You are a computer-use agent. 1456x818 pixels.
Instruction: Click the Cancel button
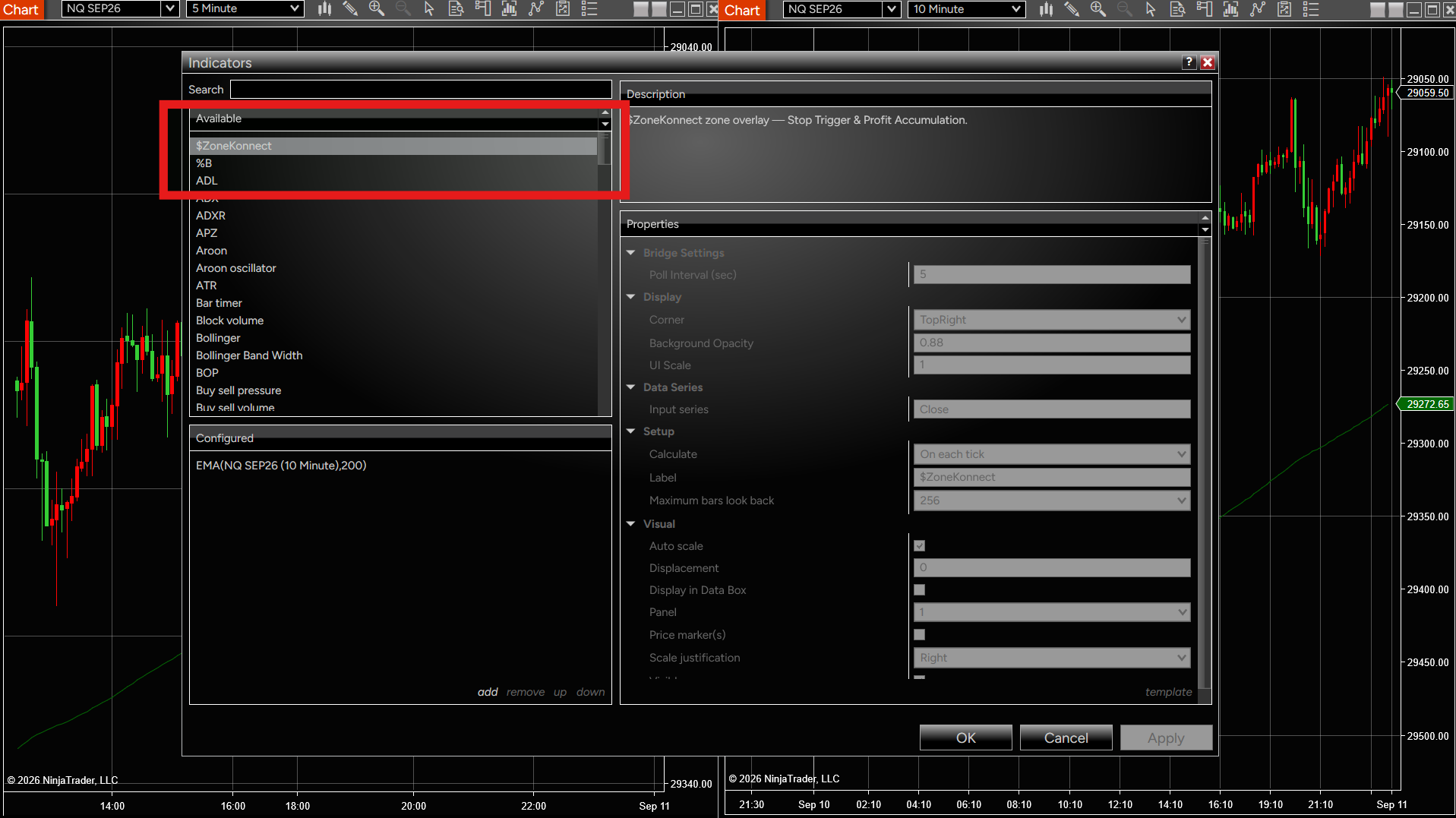(x=1066, y=737)
